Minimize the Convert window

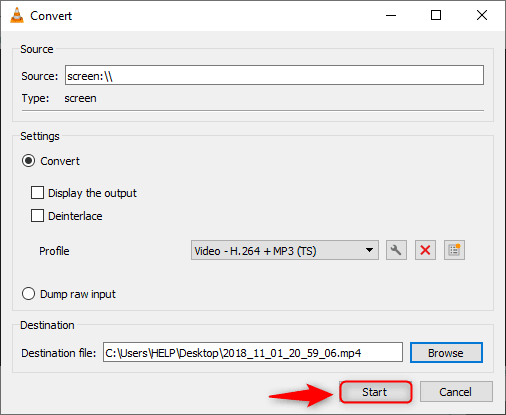pos(391,15)
